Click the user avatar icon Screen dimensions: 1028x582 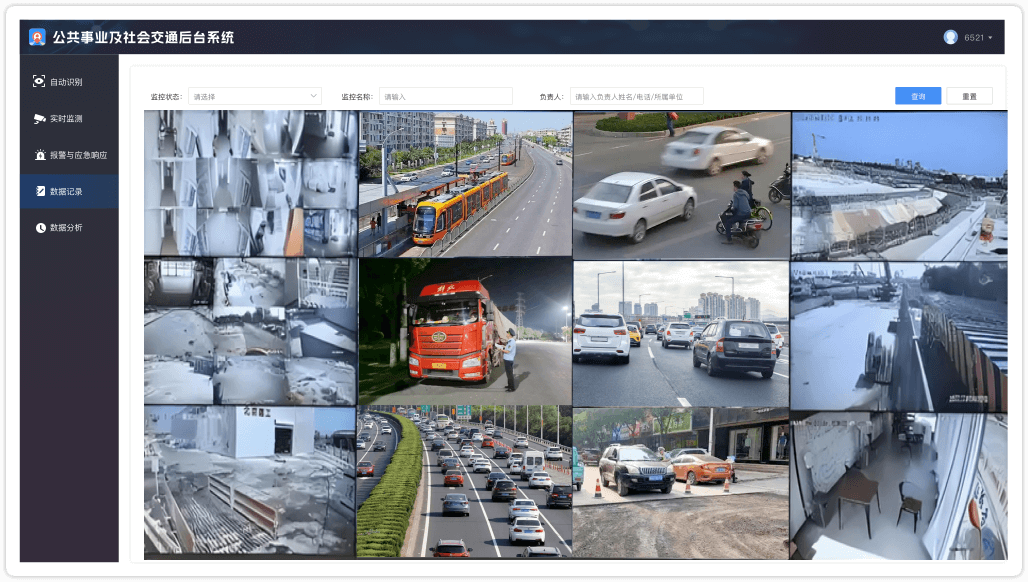click(950, 37)
